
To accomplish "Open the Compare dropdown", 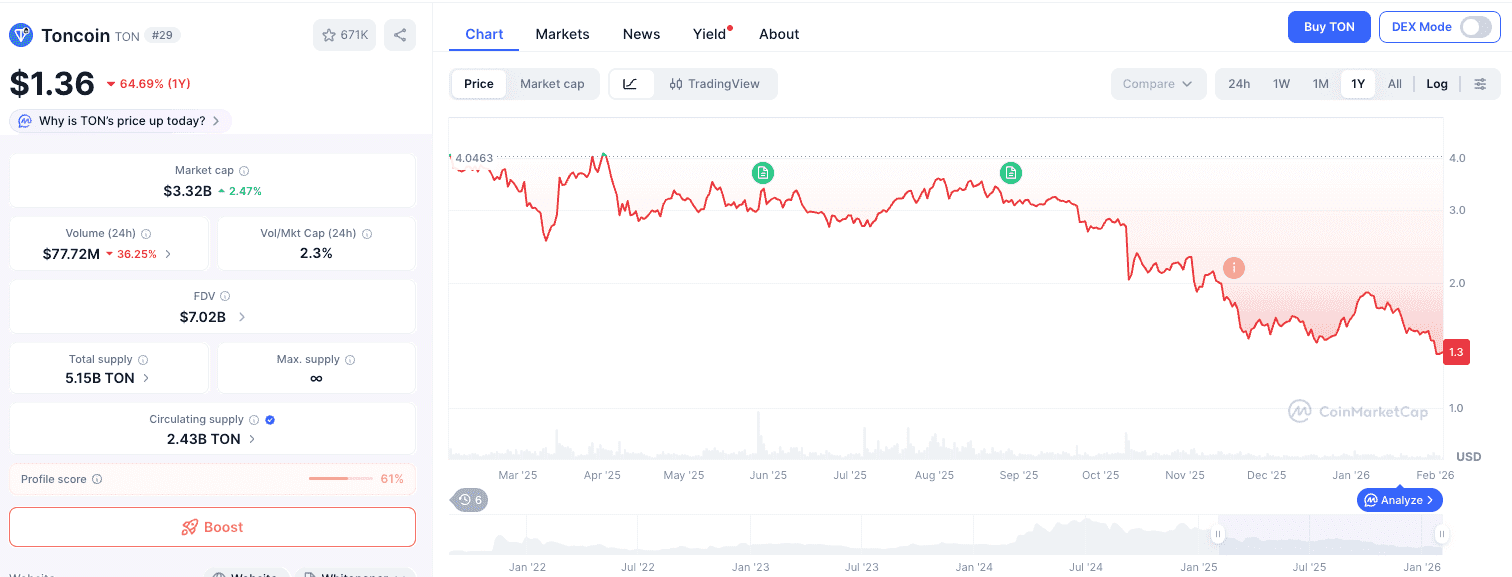I will pos(1158,84).
